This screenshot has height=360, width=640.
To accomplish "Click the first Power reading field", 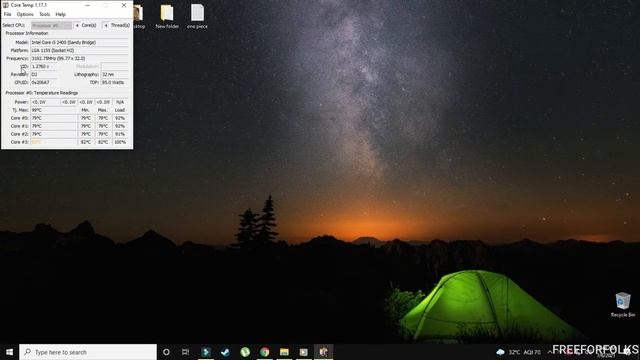I will pyautogui.click(x=45, y=102).
